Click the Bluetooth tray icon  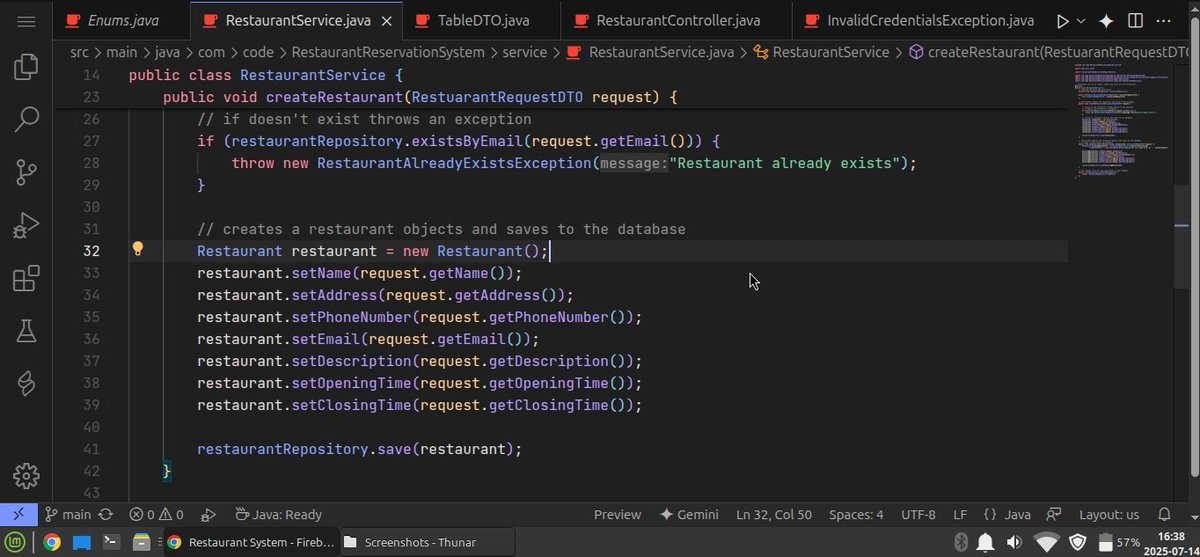point(961,542)
